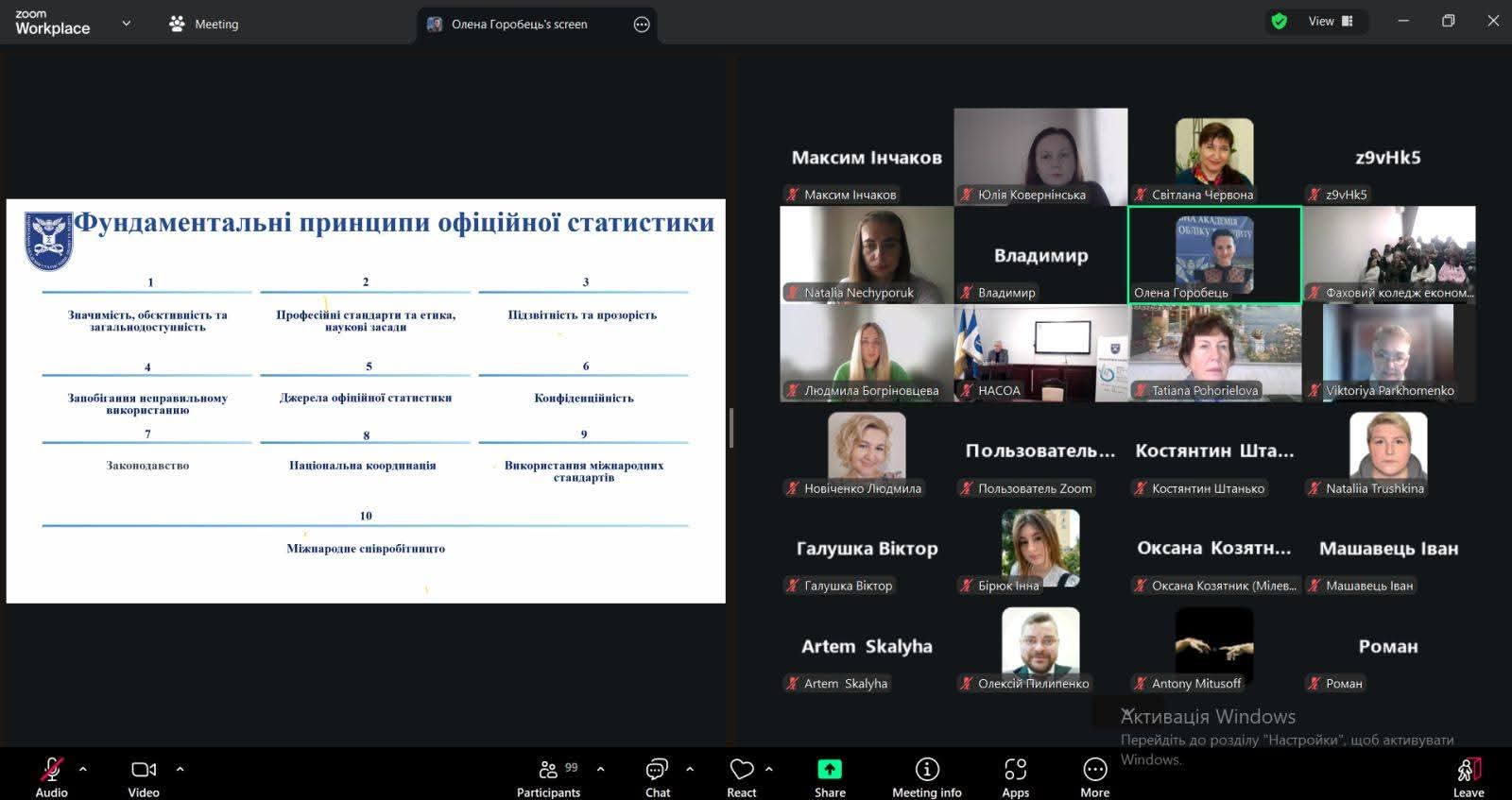Expand audio settings arrow next to Audio
The image size is (1512, 800).
83,769
